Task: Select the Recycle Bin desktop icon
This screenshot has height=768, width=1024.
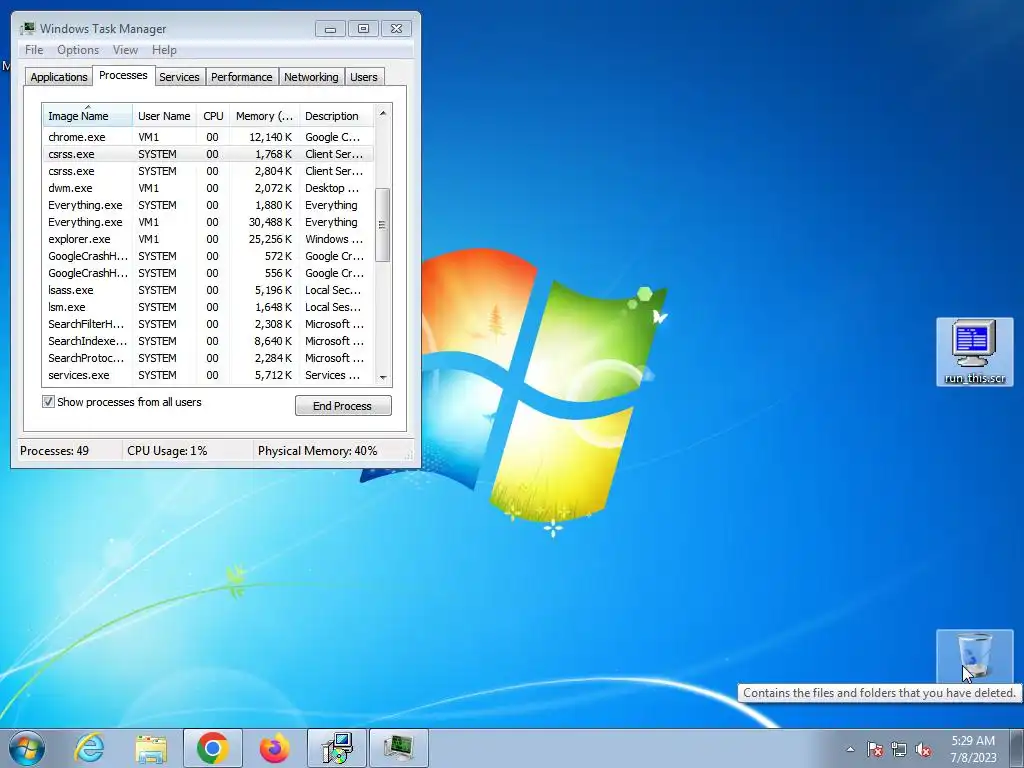Action: 974,656
